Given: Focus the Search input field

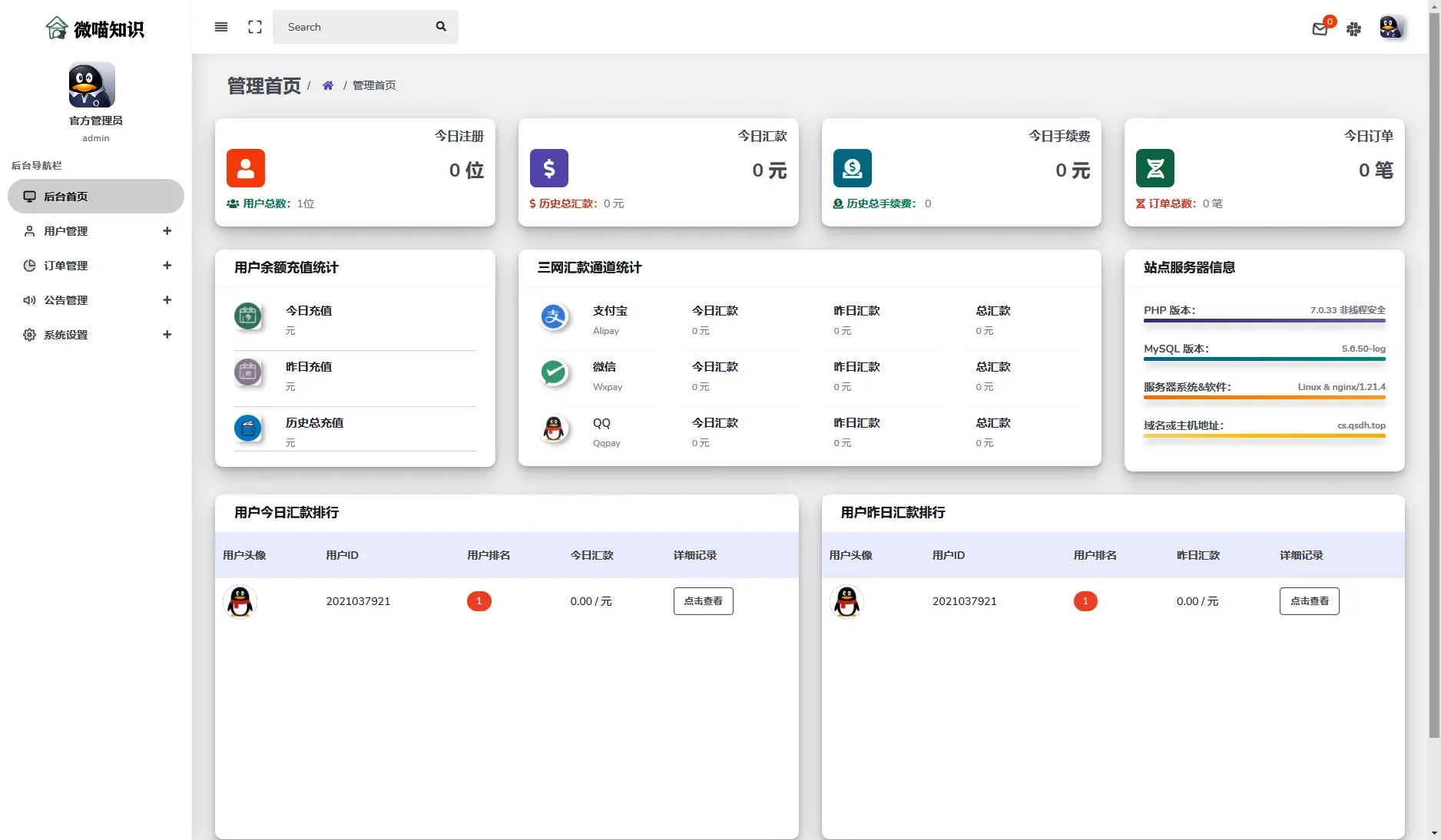Looking at the screenshot, I should pyautogui.click(x=353, y=27).
